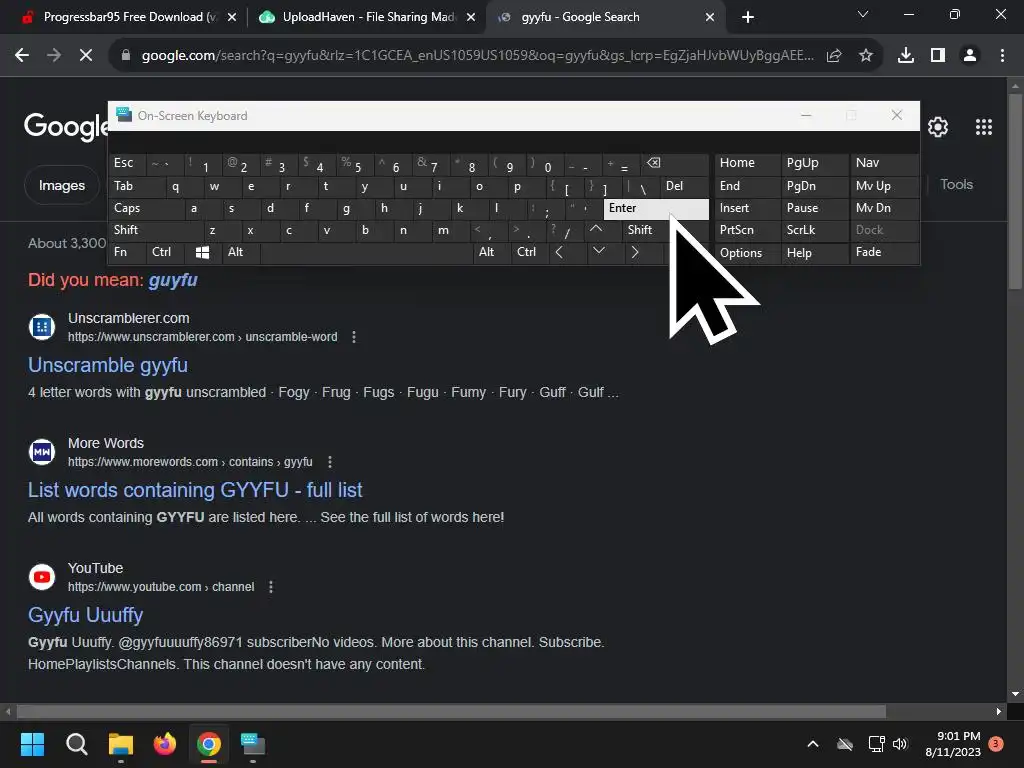1024x768 pixels.
Task: Switch to UploadHaven File Sharing tab
Action: 368,17
